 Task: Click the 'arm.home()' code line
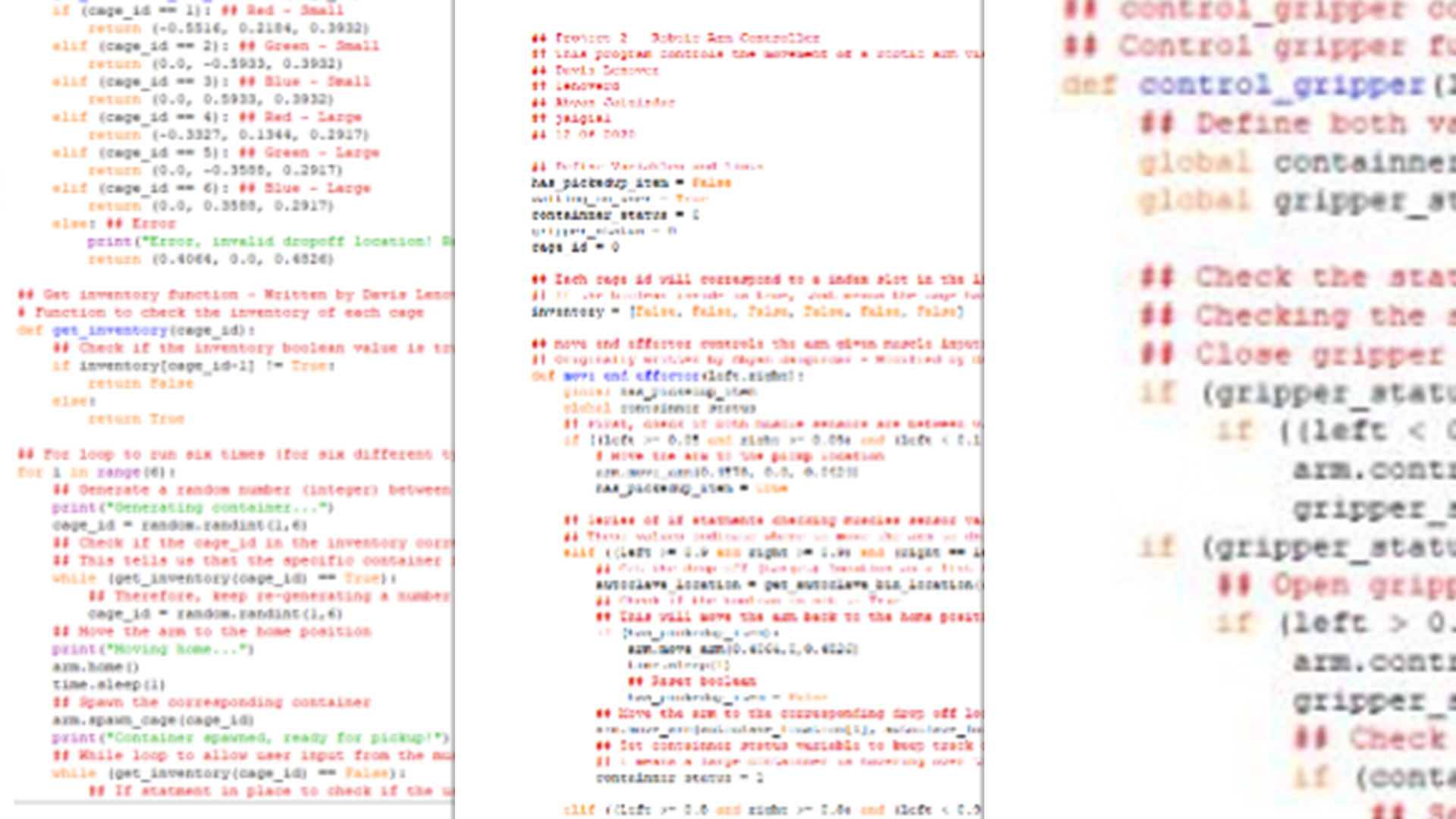click(96, 667)
